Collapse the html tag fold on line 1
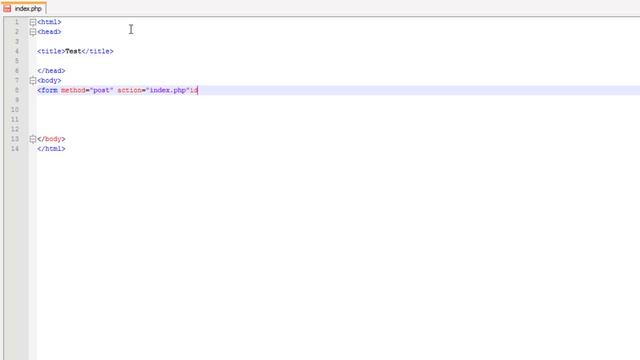The image size is (640, 360). 33,22
